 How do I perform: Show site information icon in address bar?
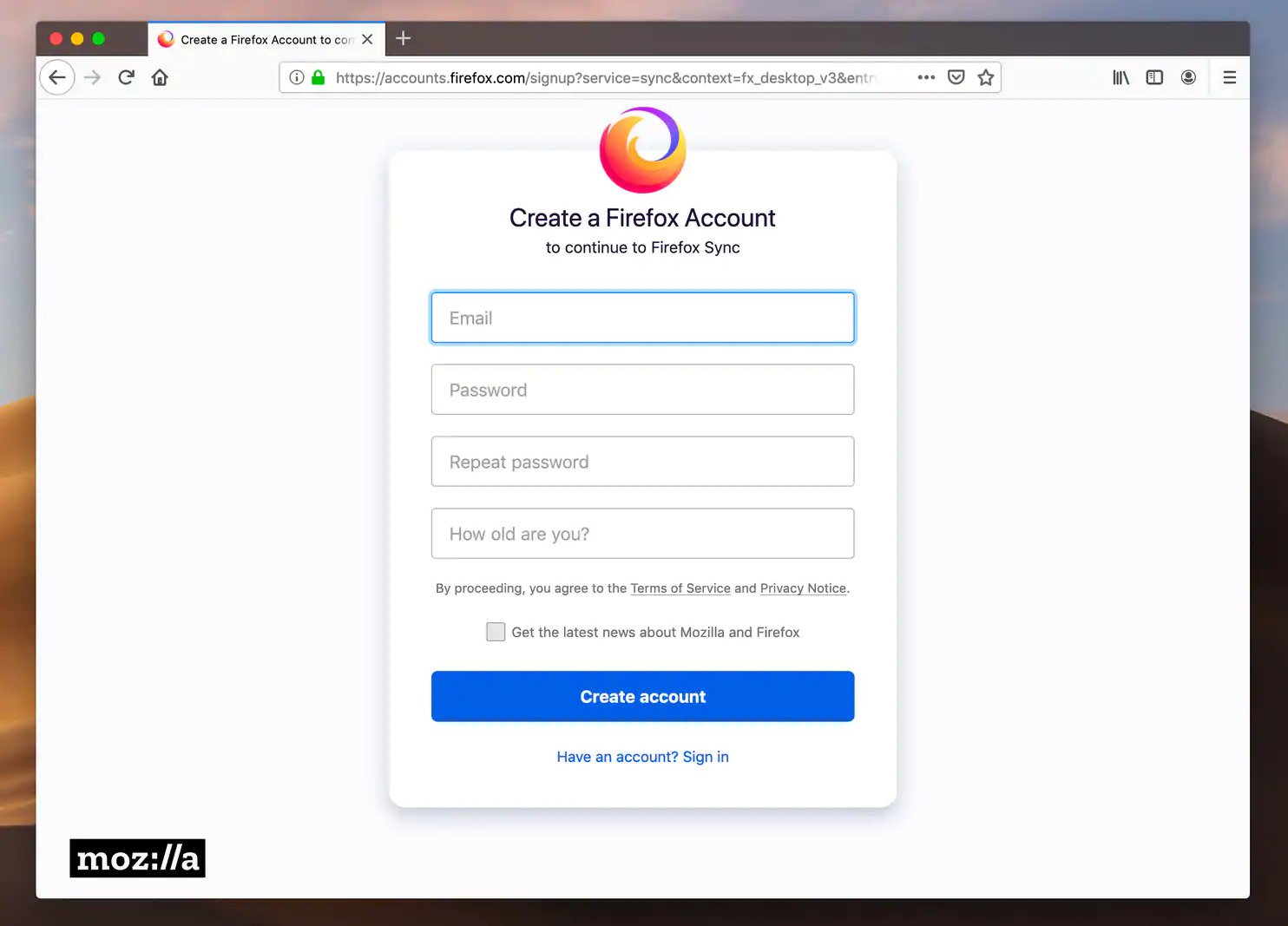297,77
